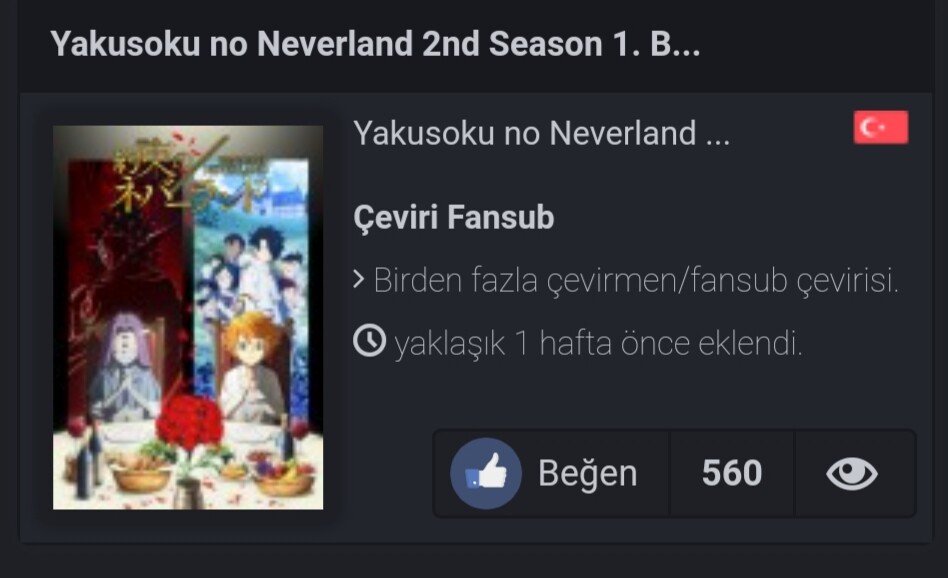
Task: Toggle the eye watched icon
Action: [x=852, y=473]
